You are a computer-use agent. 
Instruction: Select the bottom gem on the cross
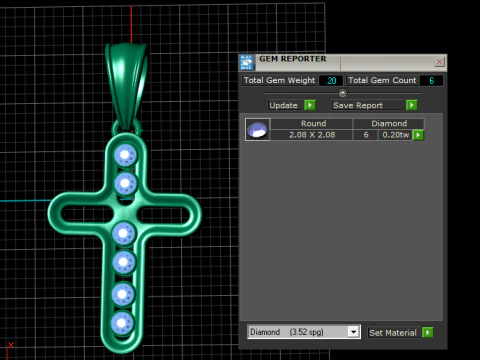click(122, 323)
